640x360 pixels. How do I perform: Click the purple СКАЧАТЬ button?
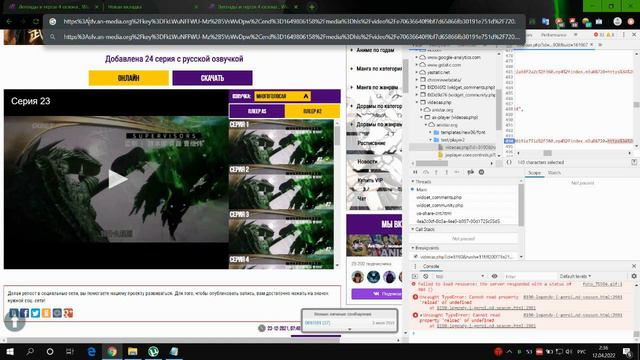[212, 78]
